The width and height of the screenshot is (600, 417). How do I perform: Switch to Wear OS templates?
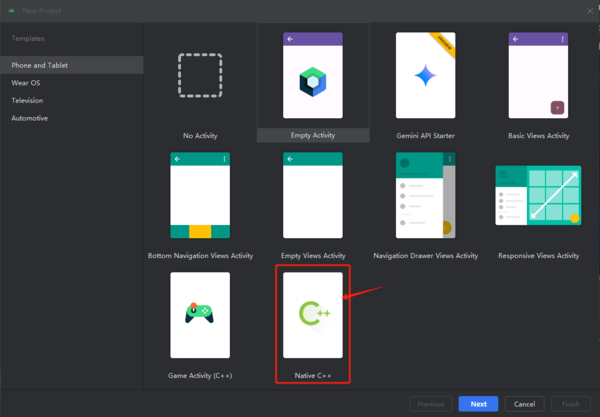pyautogui.click(x=26, y=83)
